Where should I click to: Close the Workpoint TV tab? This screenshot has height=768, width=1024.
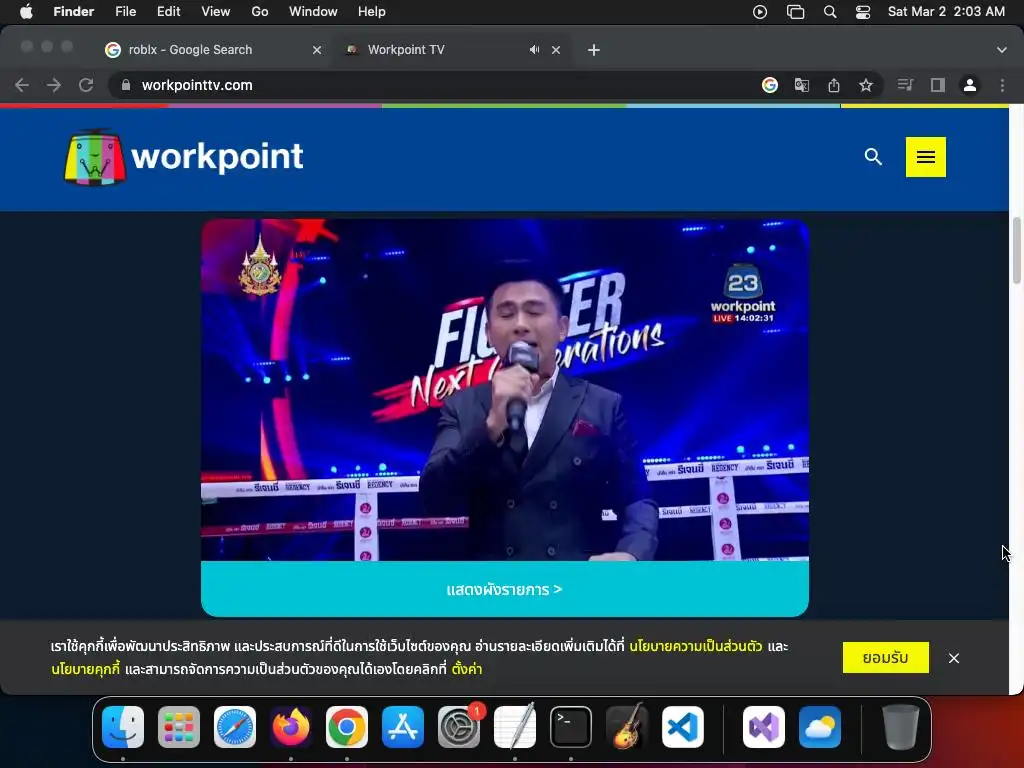pos(556,50)
